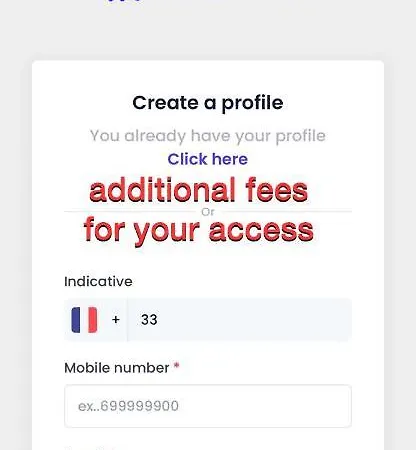
Task: Click the for your access overlay text
Action: pos(199,230)
